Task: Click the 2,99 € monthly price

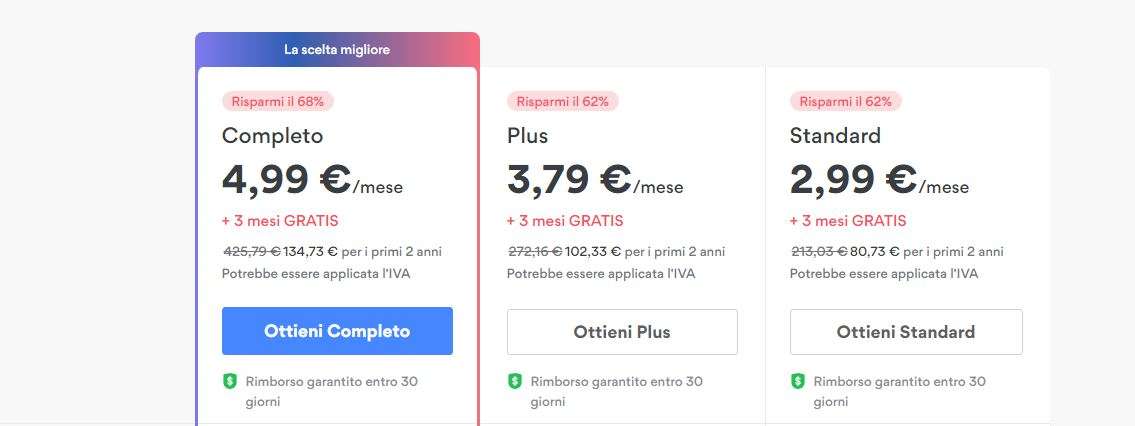Action: [853, 180]
